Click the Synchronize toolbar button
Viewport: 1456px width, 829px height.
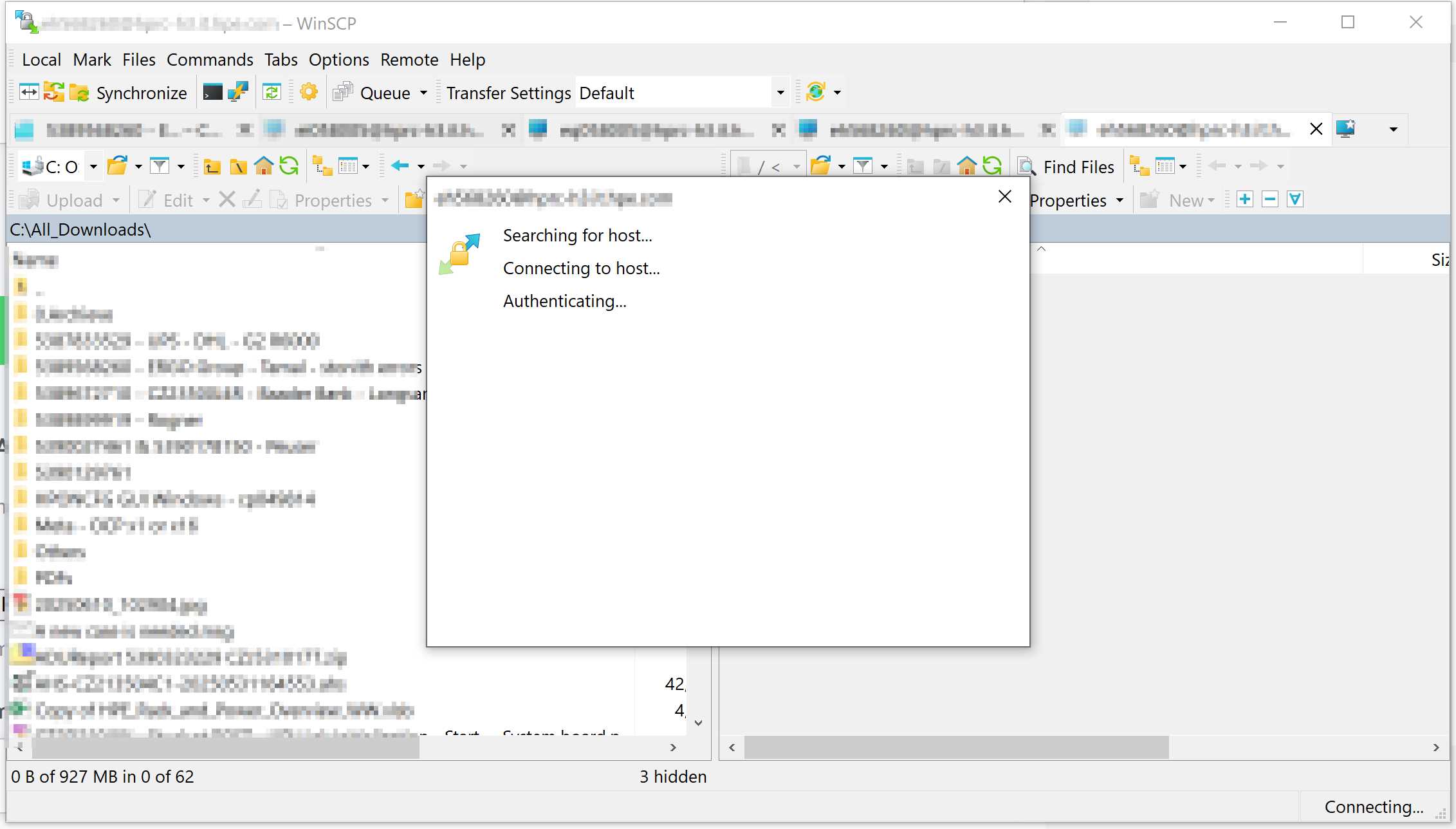click(128, 93)
